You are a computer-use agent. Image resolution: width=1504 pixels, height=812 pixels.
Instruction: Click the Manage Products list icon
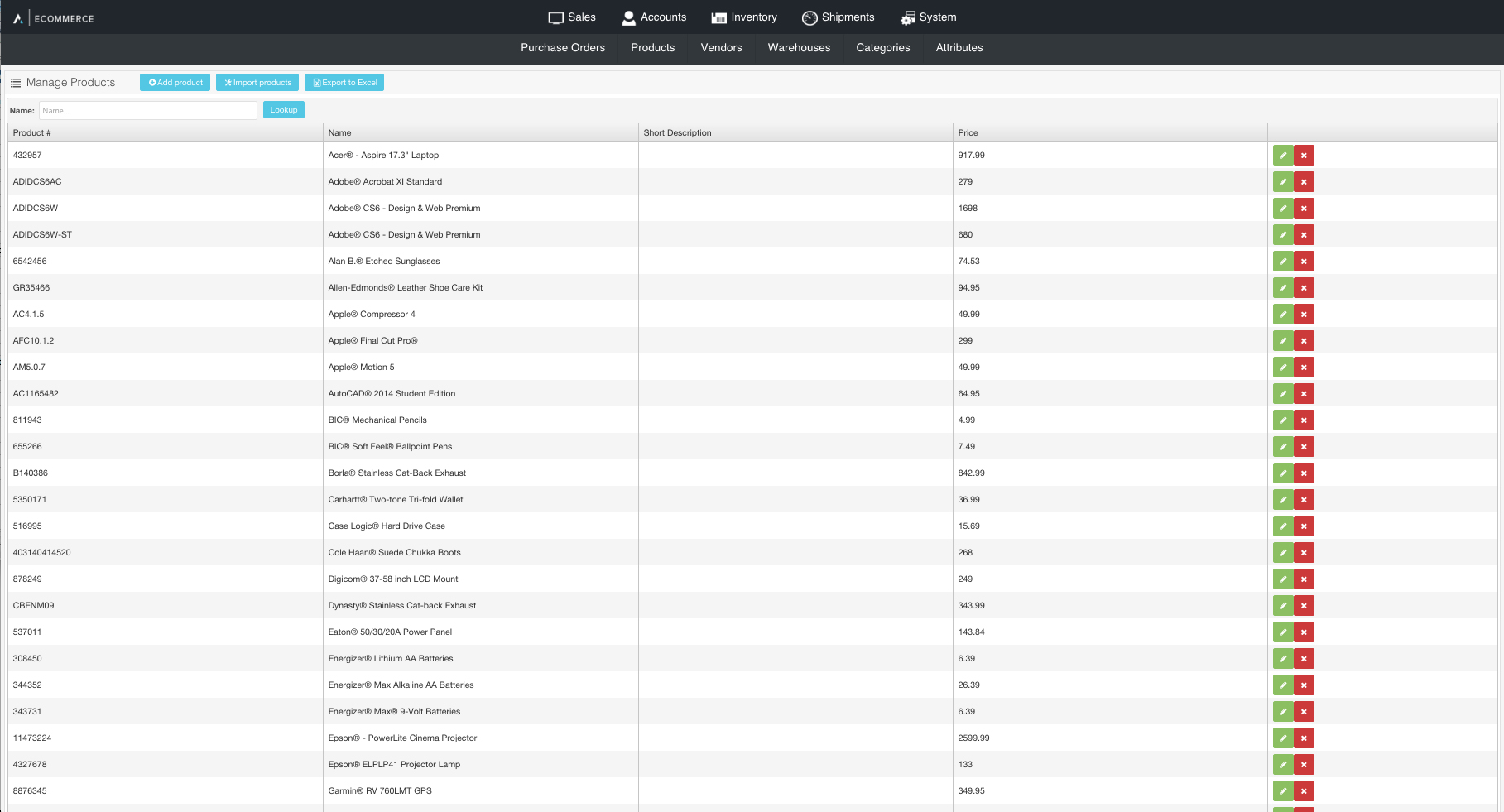point(16,83)
